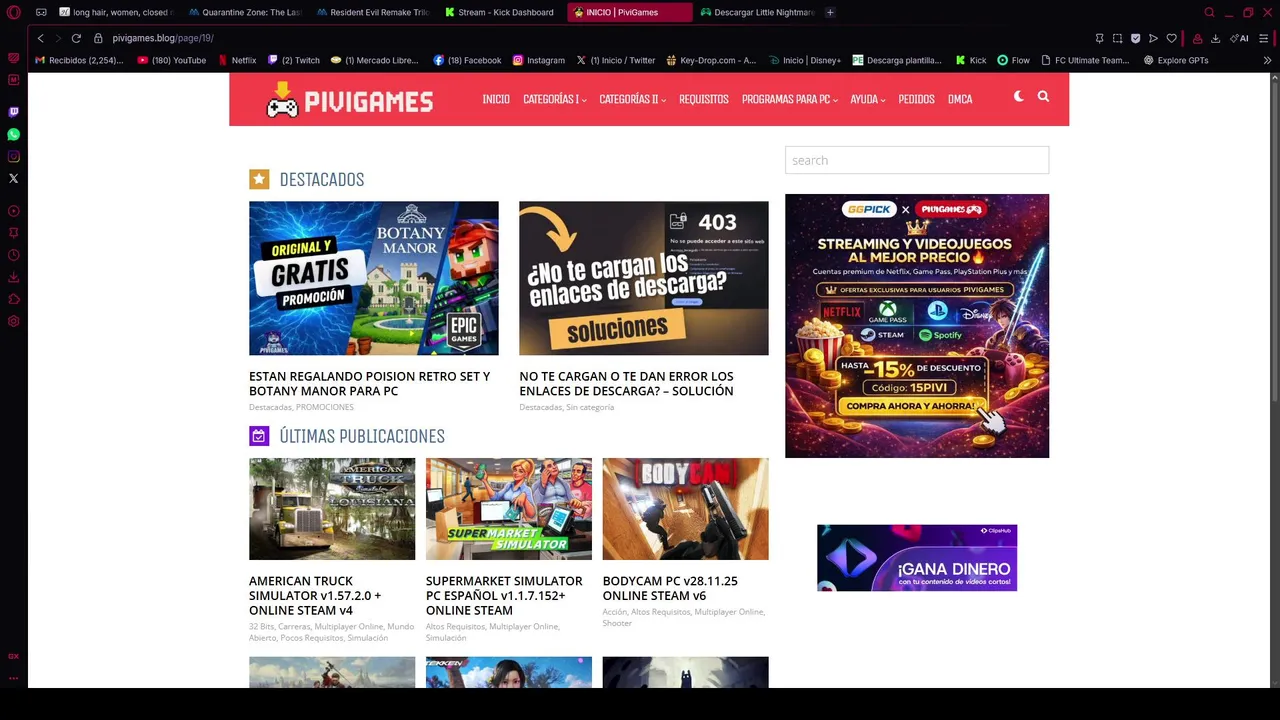Expand the Categorías II dropdown menu
1280x720 pixels.
coord(632,99)
